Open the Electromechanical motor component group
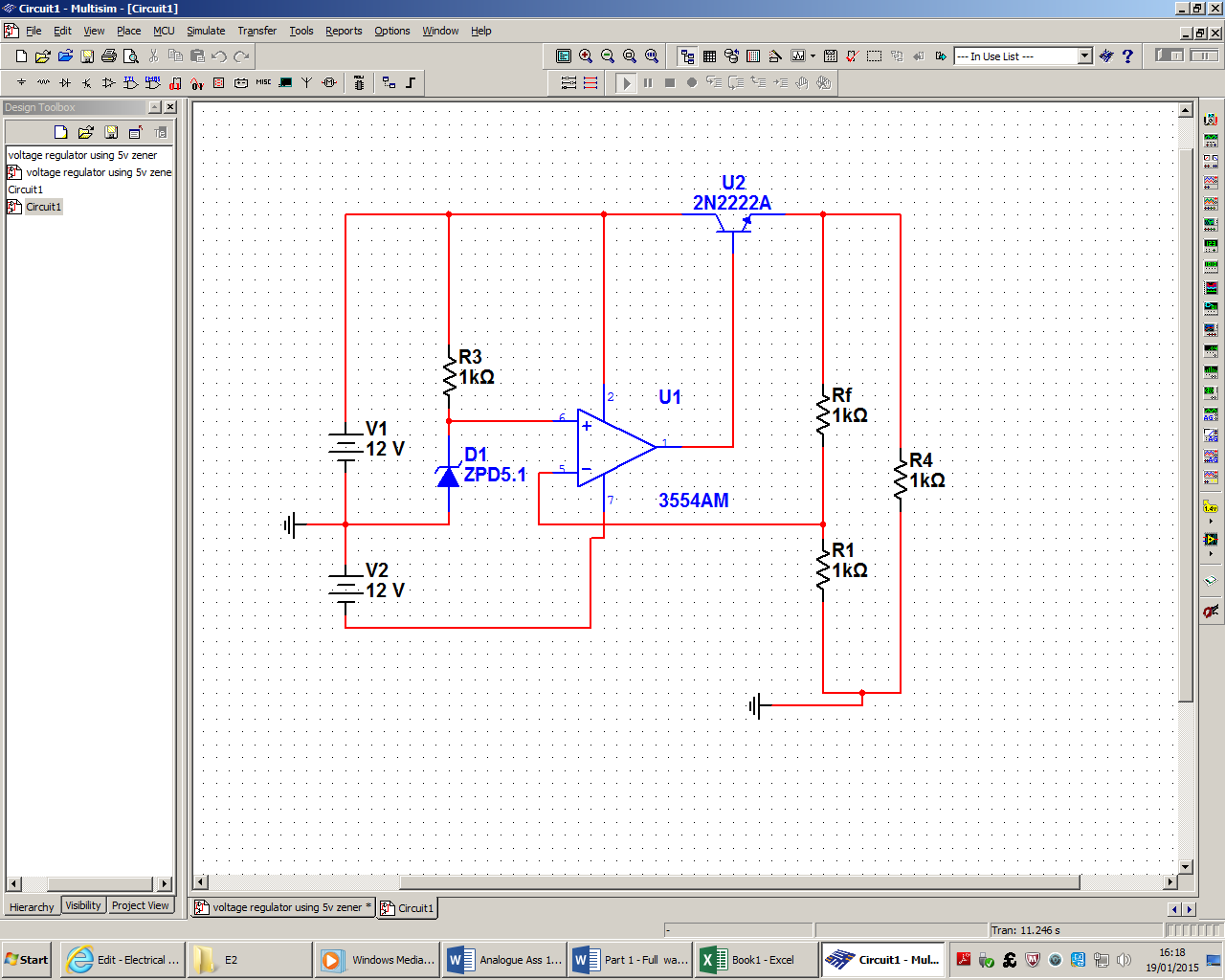Viewport: 1225px width, 980px height. click(x=329, y=83)
